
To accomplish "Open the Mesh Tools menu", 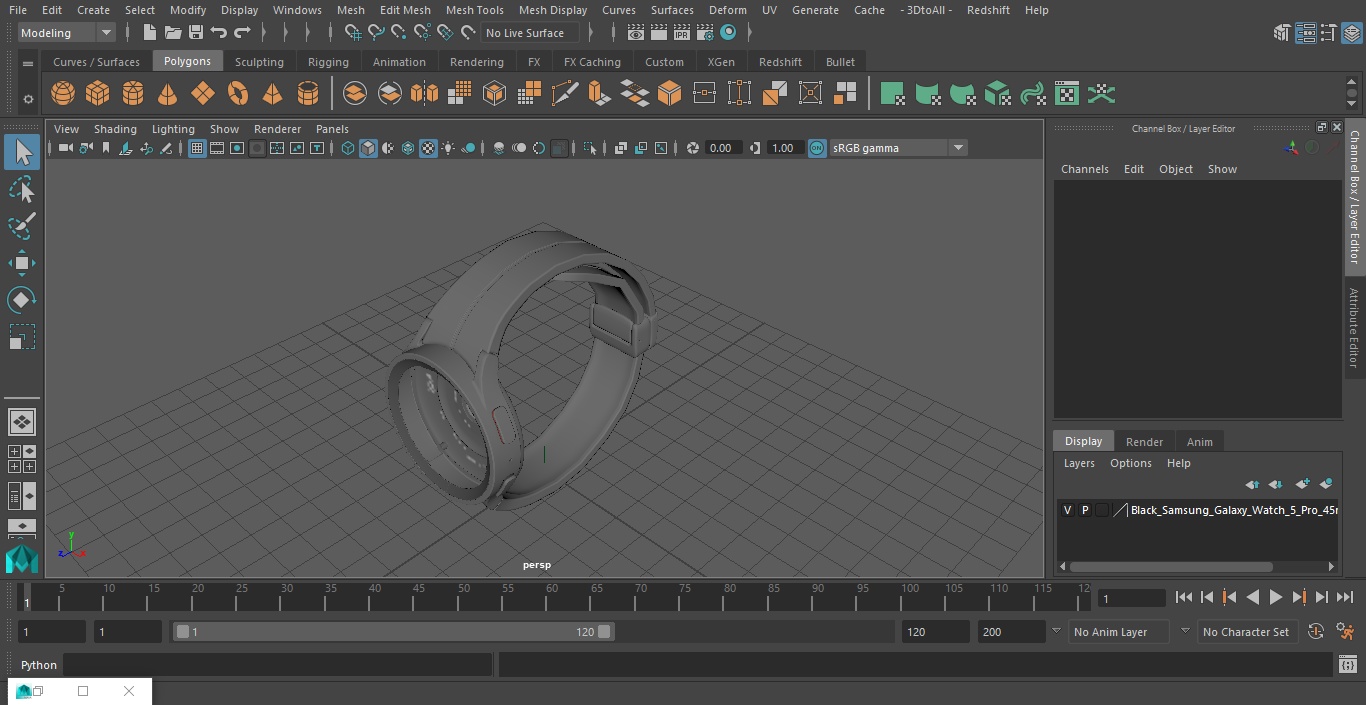I will coord(474,10).
